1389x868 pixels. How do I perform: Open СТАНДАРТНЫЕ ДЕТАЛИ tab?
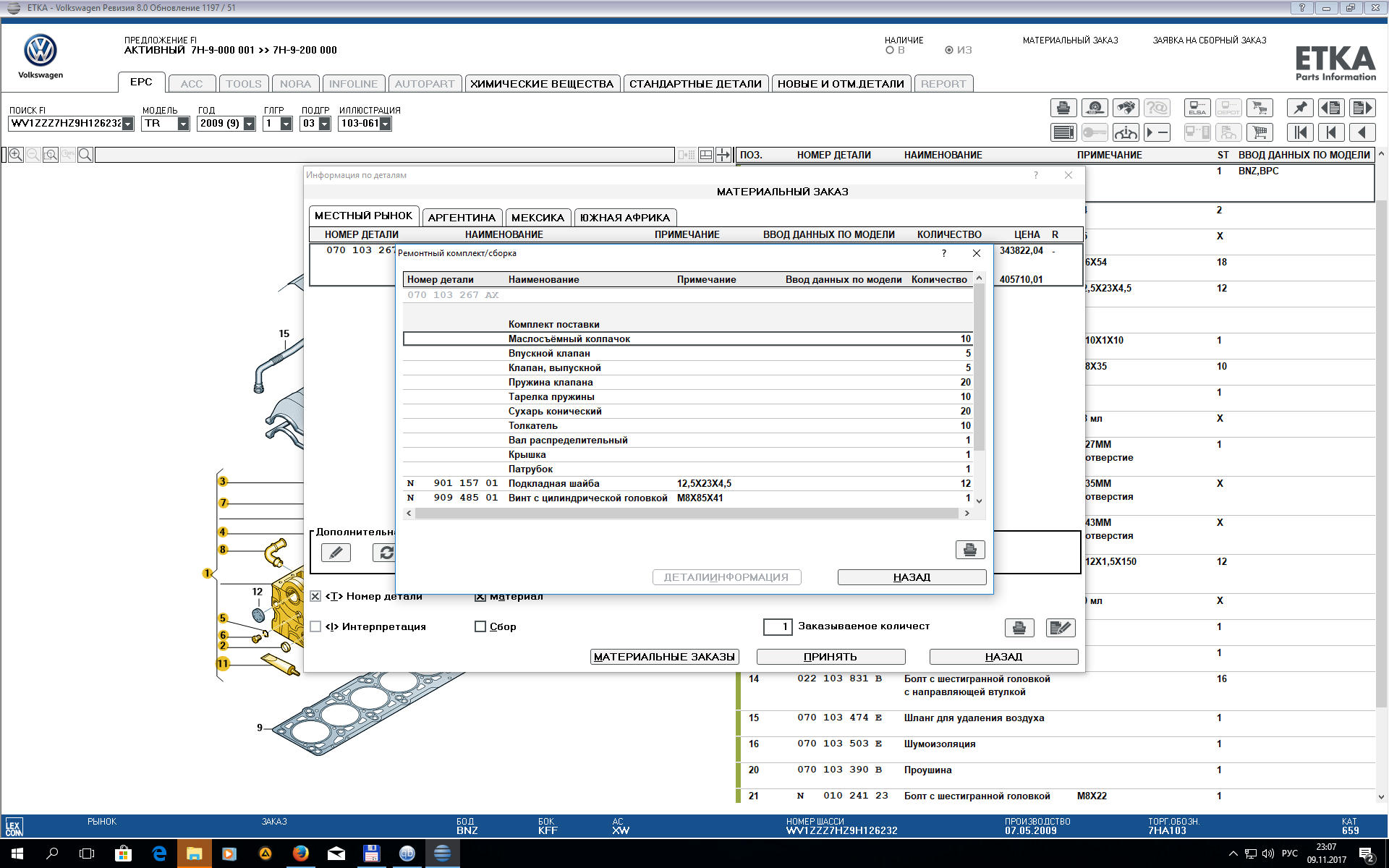pyautogui.click(x=695, y=84)
